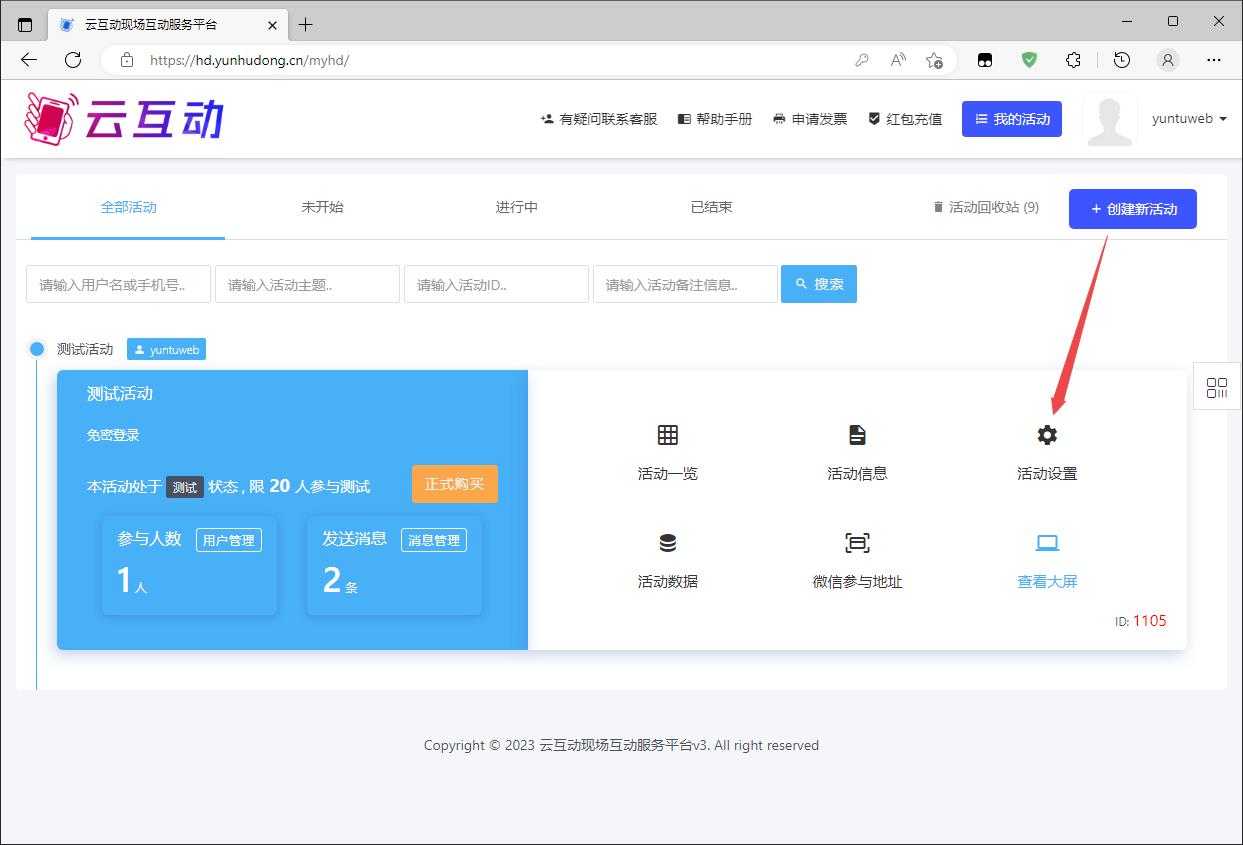Screen dimensions: 1243x845
Task: Switch to the 进行中 tab
Action: pos(516,207)
